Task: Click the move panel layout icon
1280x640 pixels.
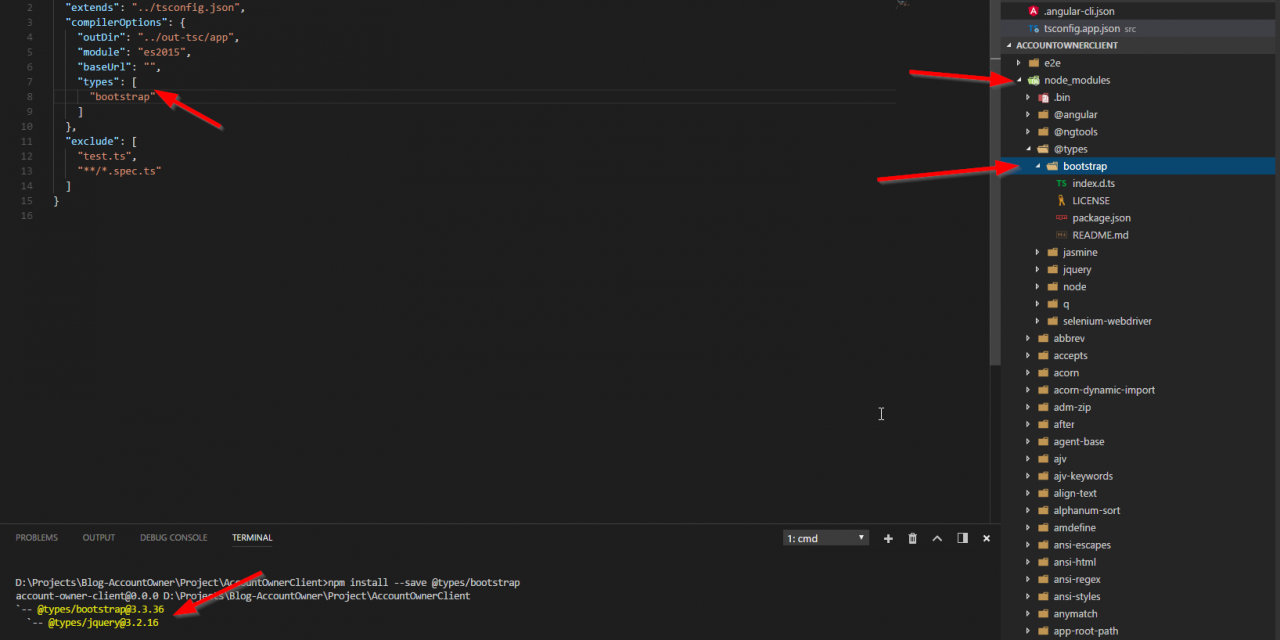Action: click(x=962, y=538)
